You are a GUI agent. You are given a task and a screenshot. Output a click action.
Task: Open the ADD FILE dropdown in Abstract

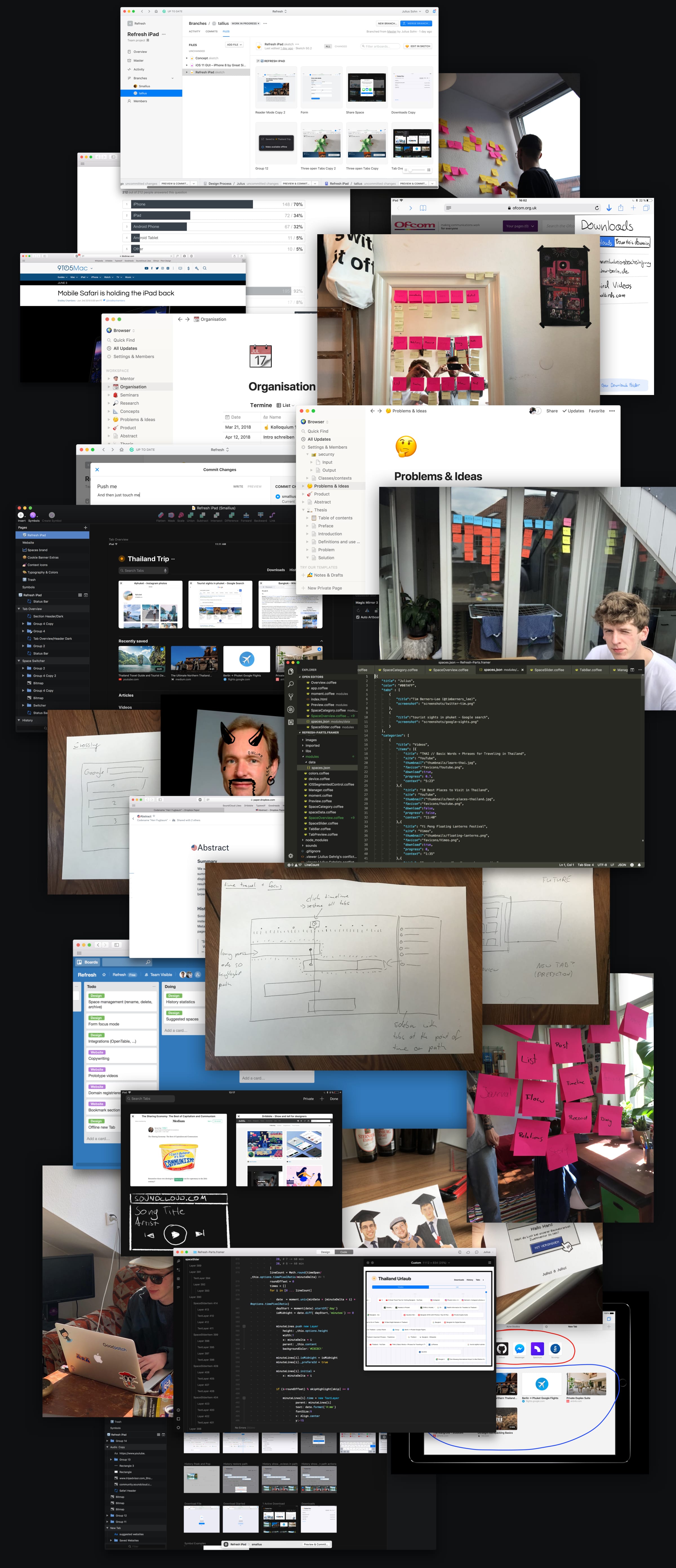point(234,44)
